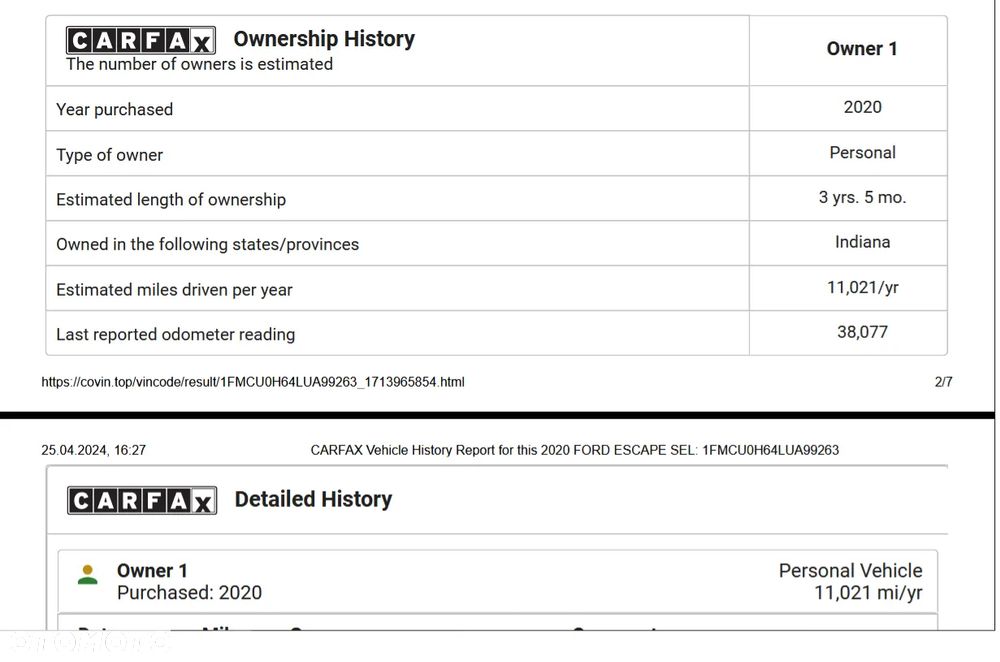Click the green and yellow owner person icon
The image size is (1000, 662).
click(88, 575)
